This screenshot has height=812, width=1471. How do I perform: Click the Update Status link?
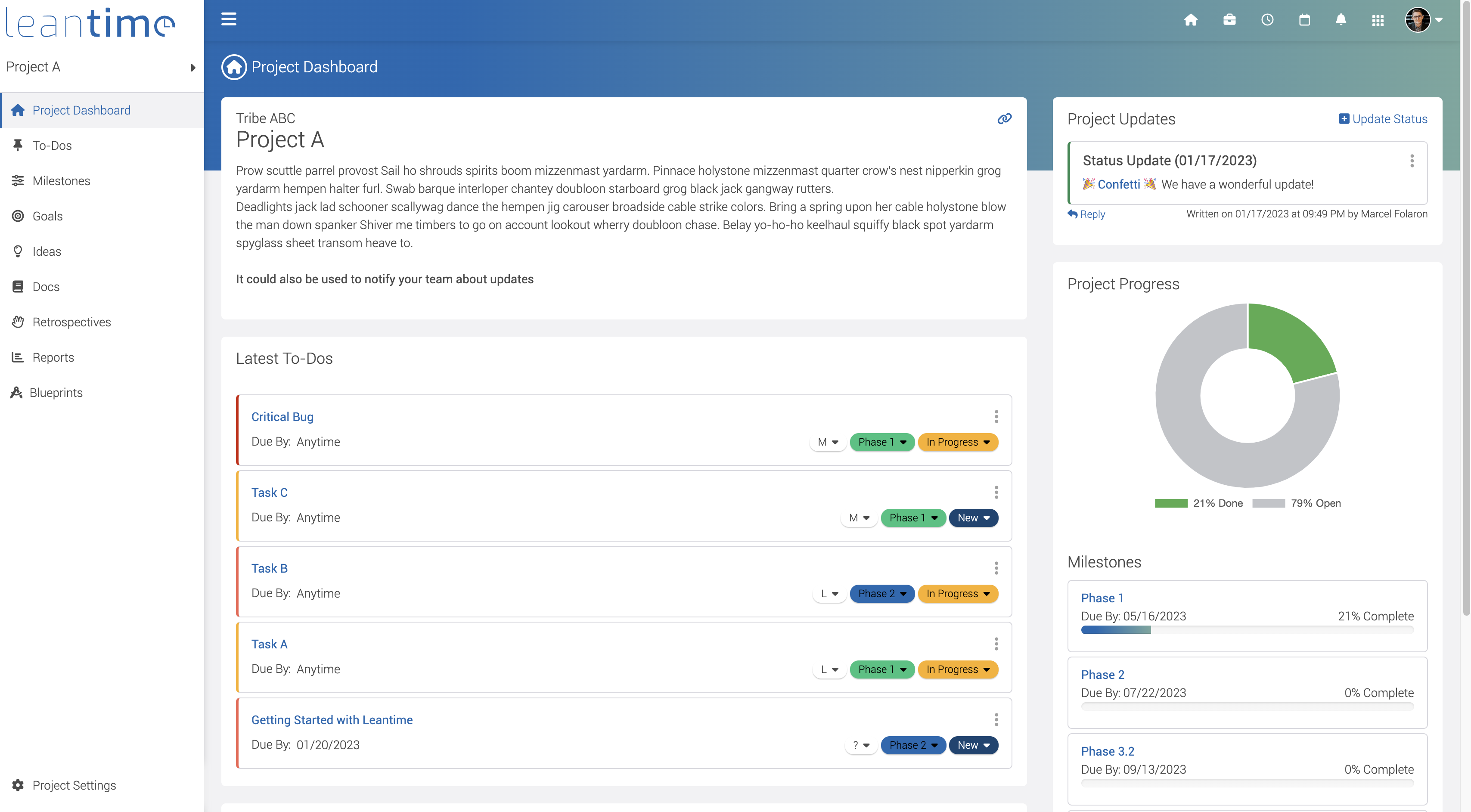1383,119
